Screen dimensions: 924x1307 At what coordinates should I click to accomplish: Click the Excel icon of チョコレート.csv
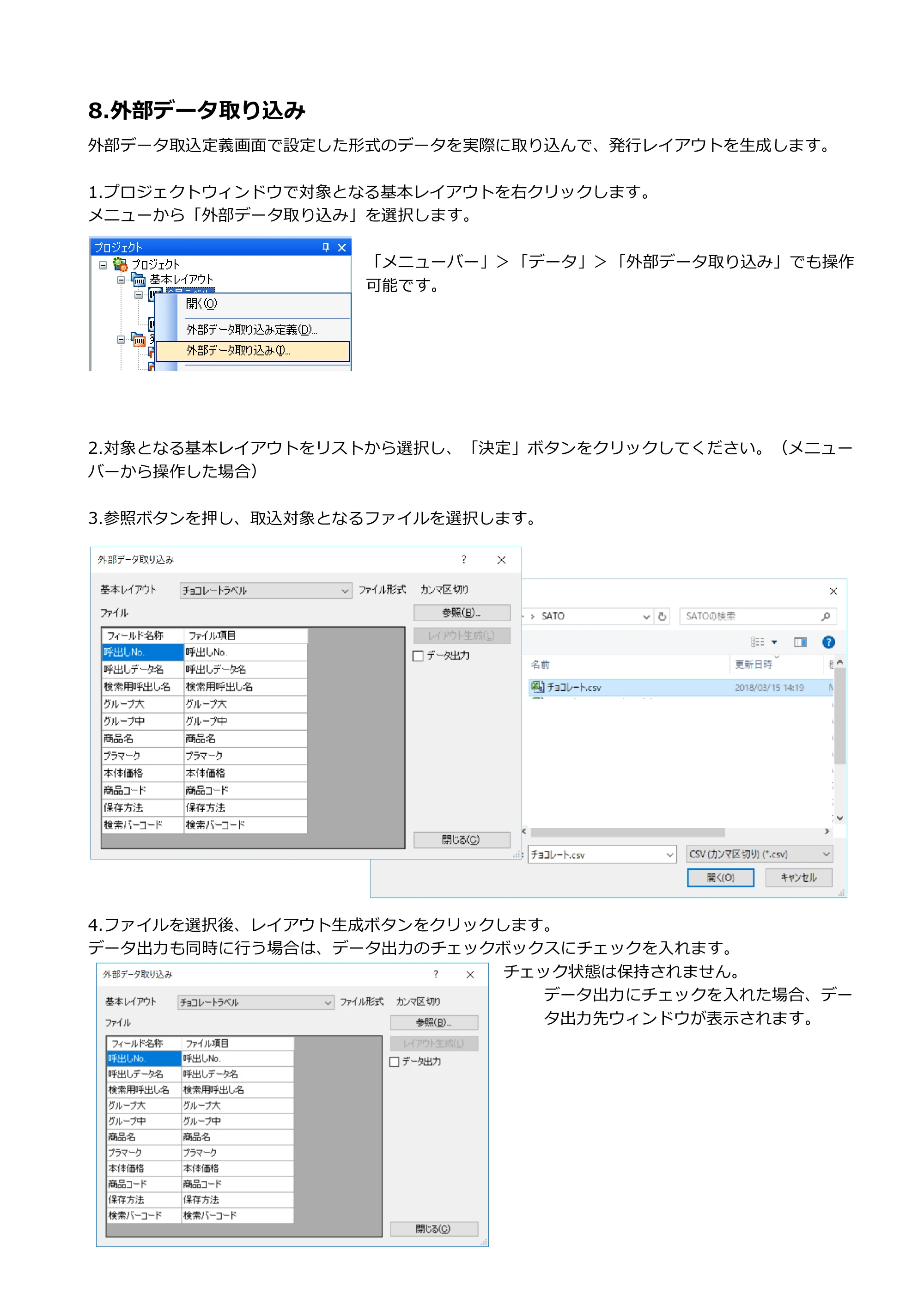coord(537,687)
